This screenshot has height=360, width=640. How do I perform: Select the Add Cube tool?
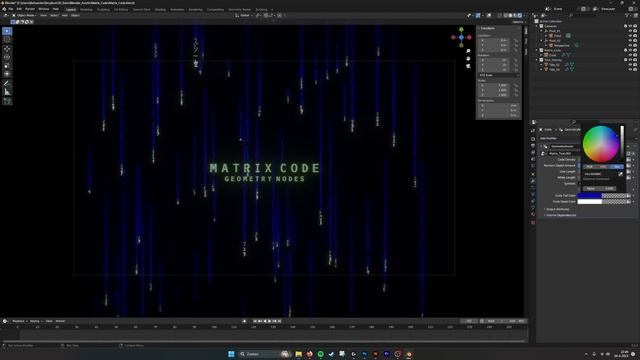click(x=7, y=101)
